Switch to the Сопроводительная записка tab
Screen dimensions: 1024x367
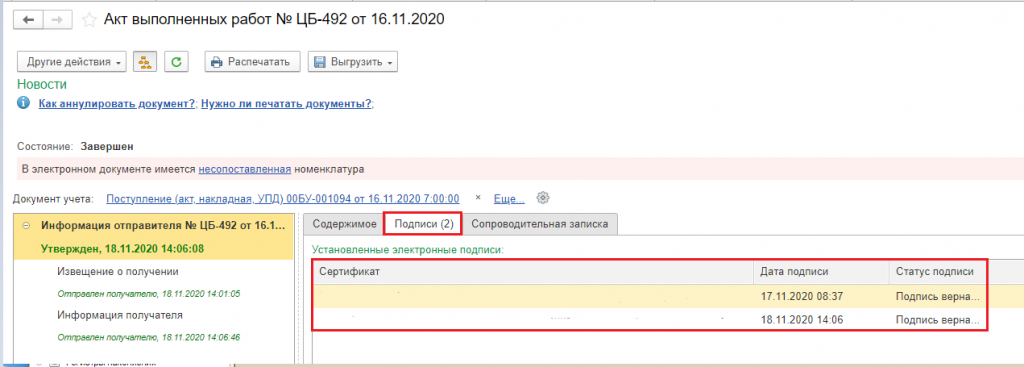pos(539,224)
